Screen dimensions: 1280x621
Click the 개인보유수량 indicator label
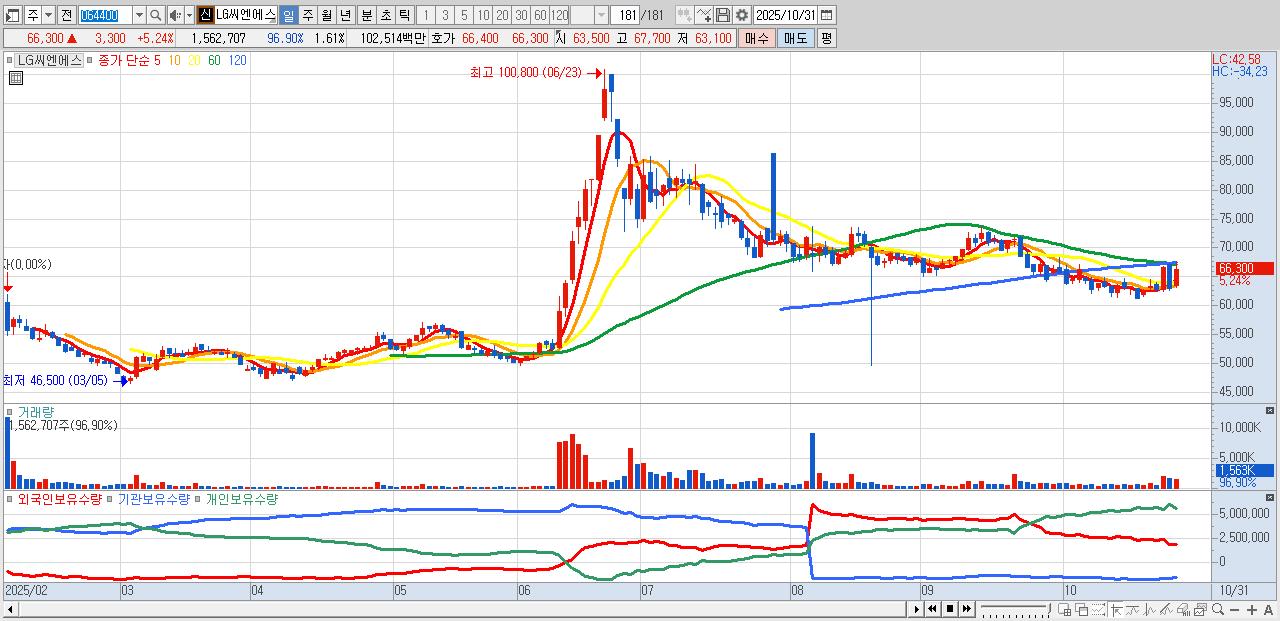(242, 498)
